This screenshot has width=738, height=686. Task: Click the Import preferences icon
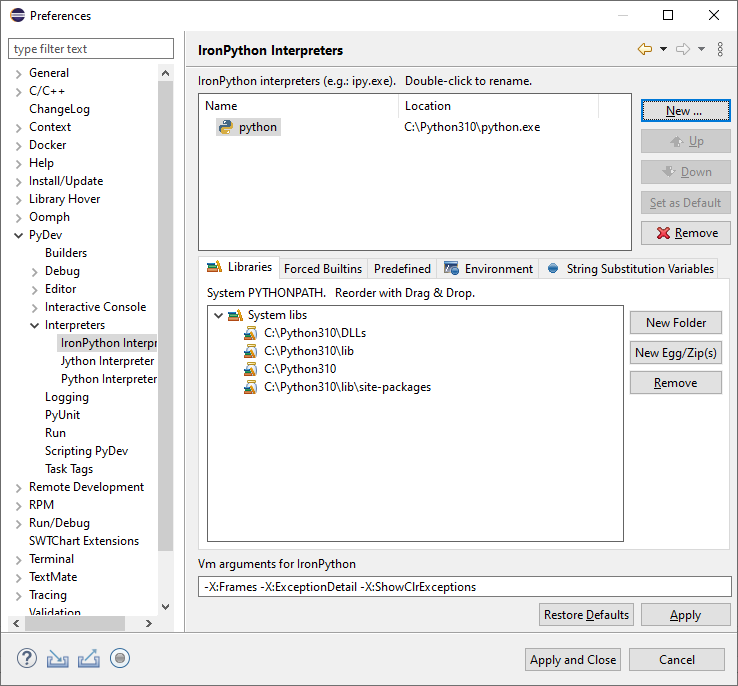tap(58, 658)
